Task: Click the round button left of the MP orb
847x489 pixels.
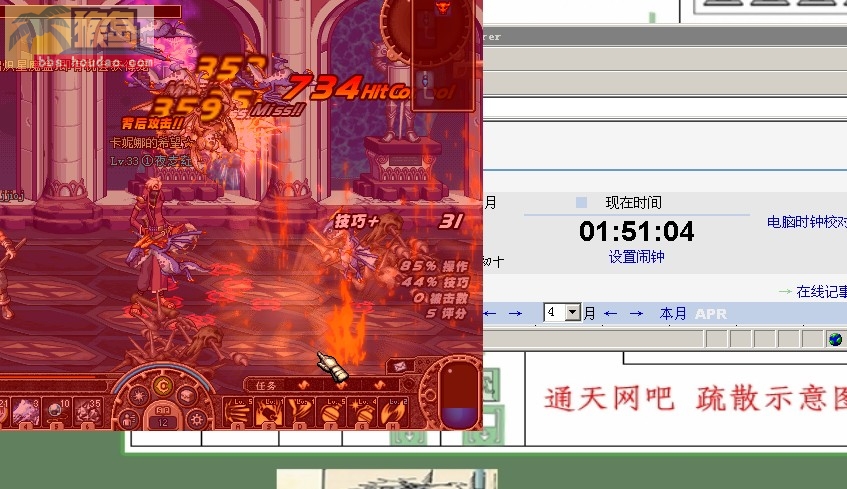Action: click(430, 395)
